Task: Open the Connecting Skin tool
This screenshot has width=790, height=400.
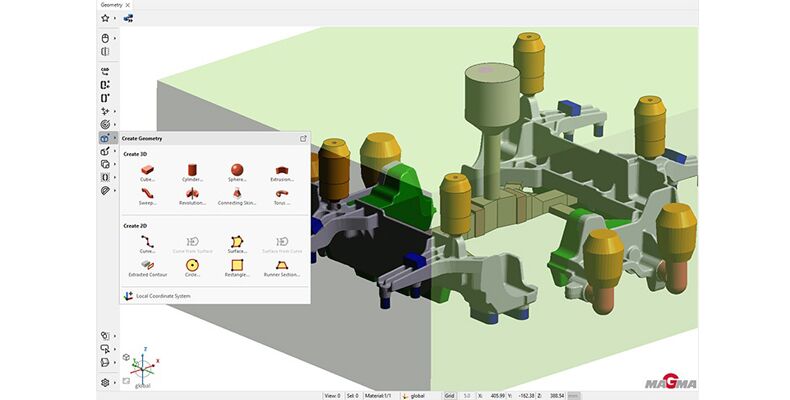Action: [237, 195]
